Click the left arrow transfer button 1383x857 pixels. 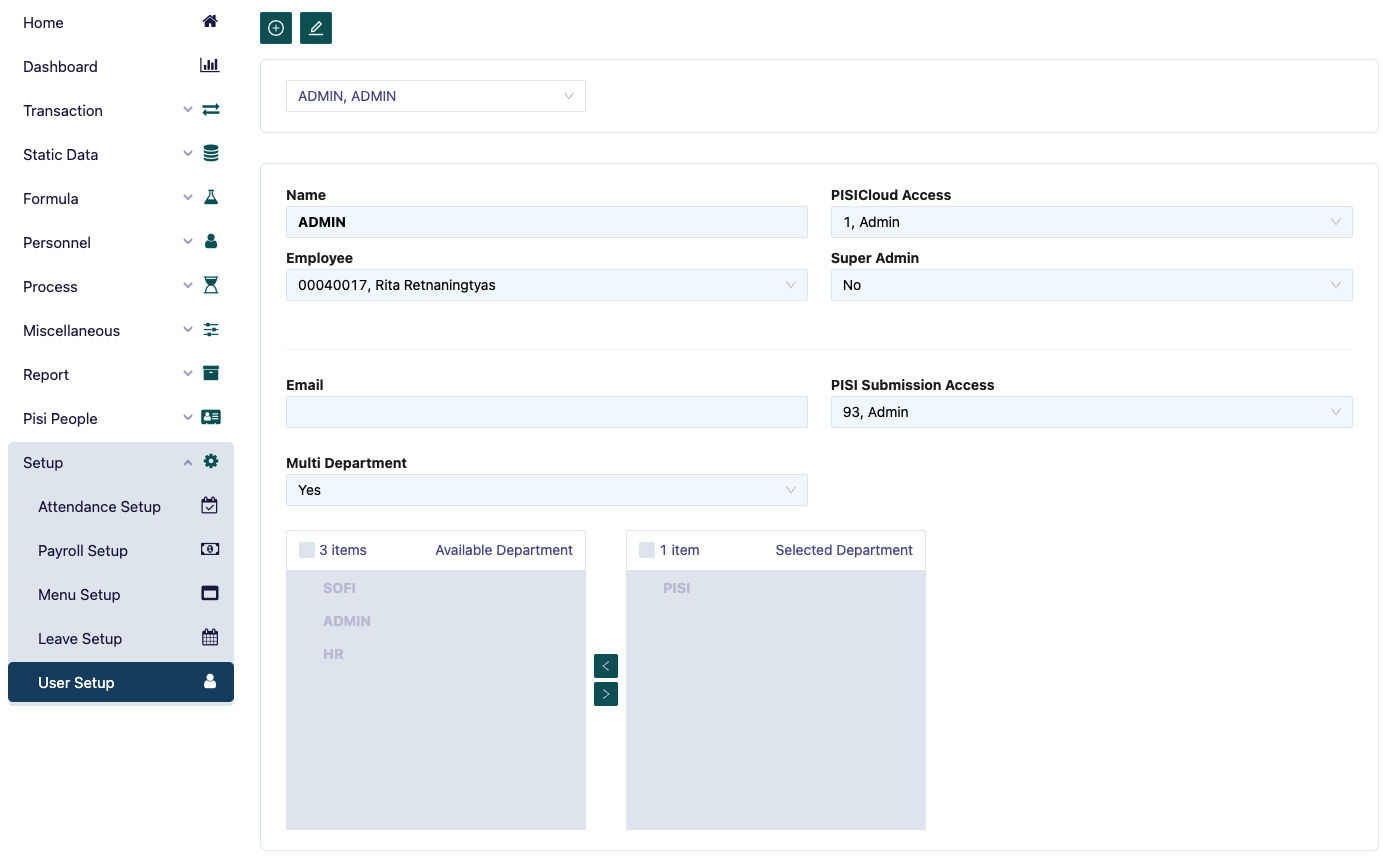(x=605, y=665)
